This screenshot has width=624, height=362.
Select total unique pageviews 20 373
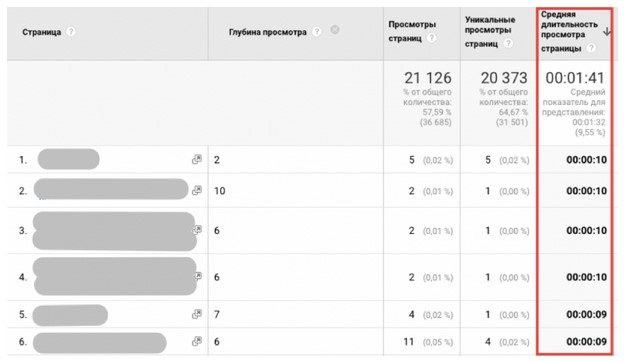coord(504,78)
